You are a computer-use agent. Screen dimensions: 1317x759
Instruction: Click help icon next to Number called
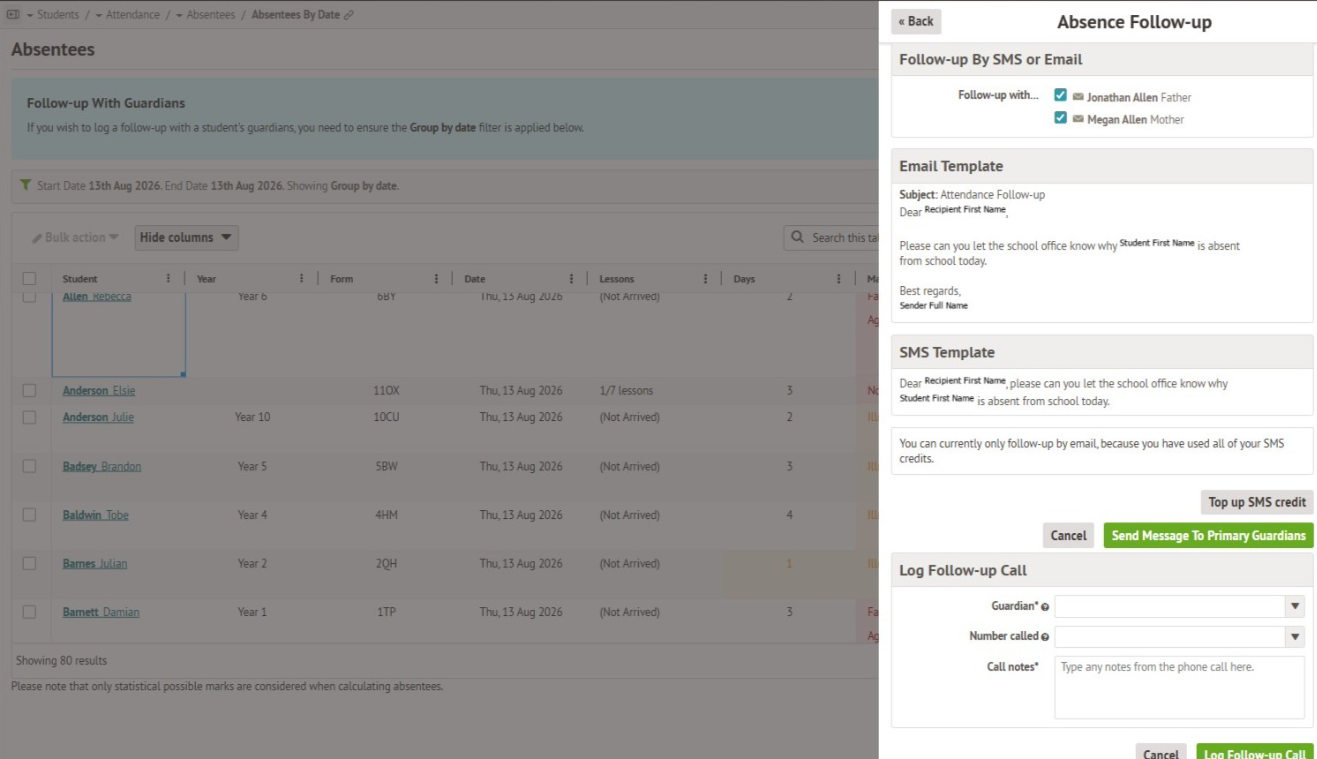pyautogui.click(x=1045, y=637)
